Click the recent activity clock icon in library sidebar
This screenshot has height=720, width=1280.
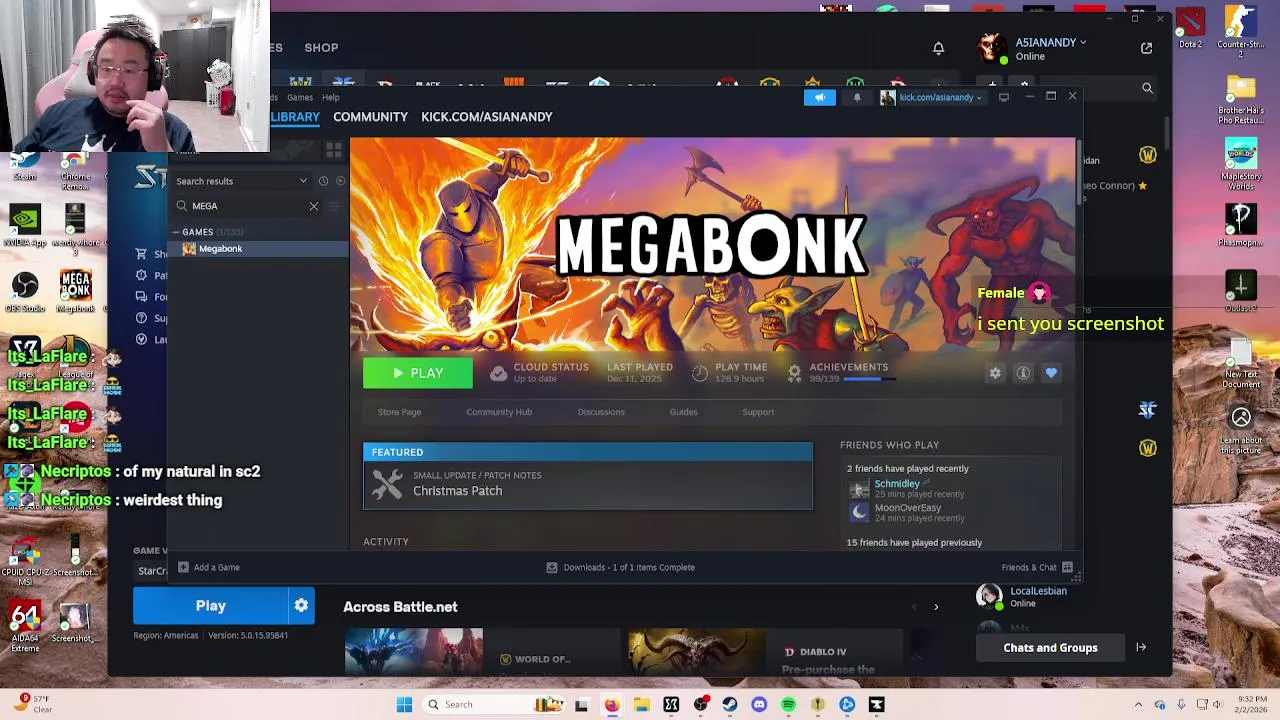coord(323,181)
